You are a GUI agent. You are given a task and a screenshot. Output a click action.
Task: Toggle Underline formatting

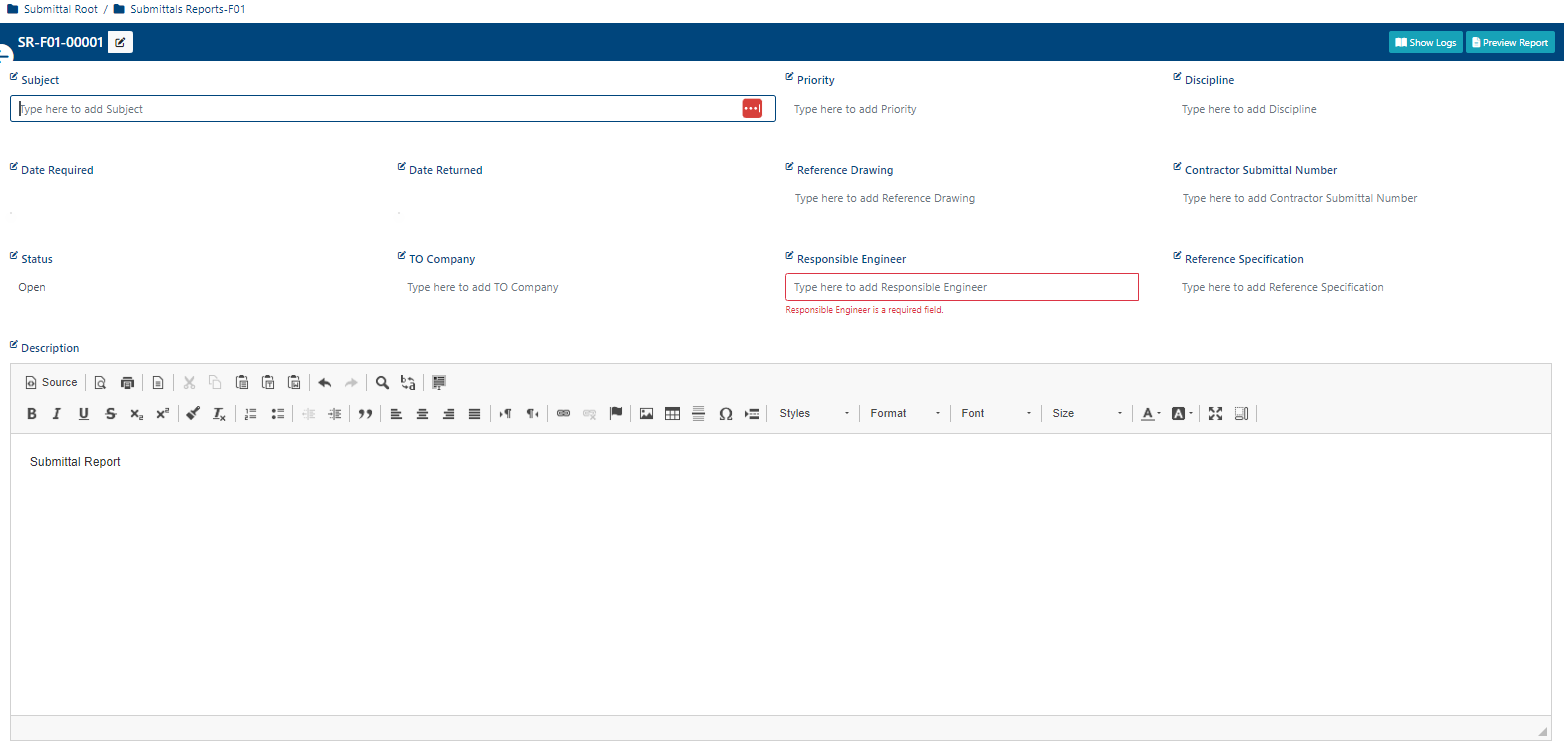84,413
